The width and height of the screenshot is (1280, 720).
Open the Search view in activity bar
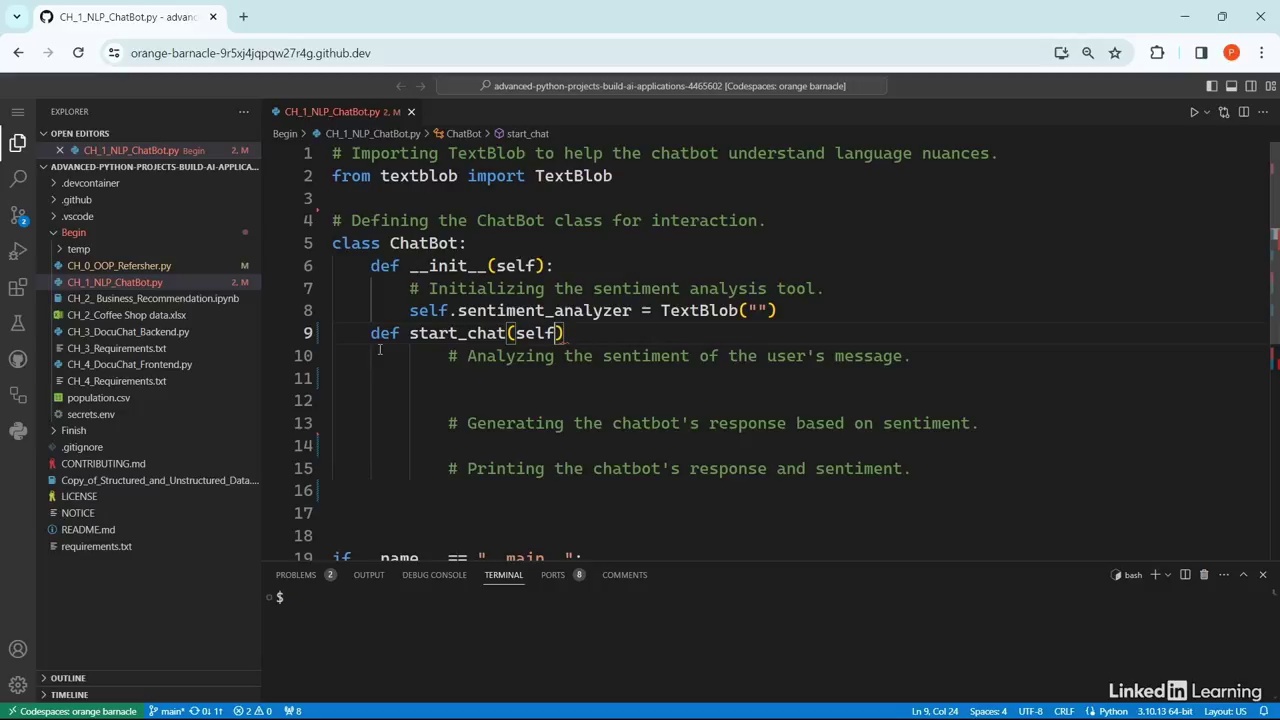[18, 179]
